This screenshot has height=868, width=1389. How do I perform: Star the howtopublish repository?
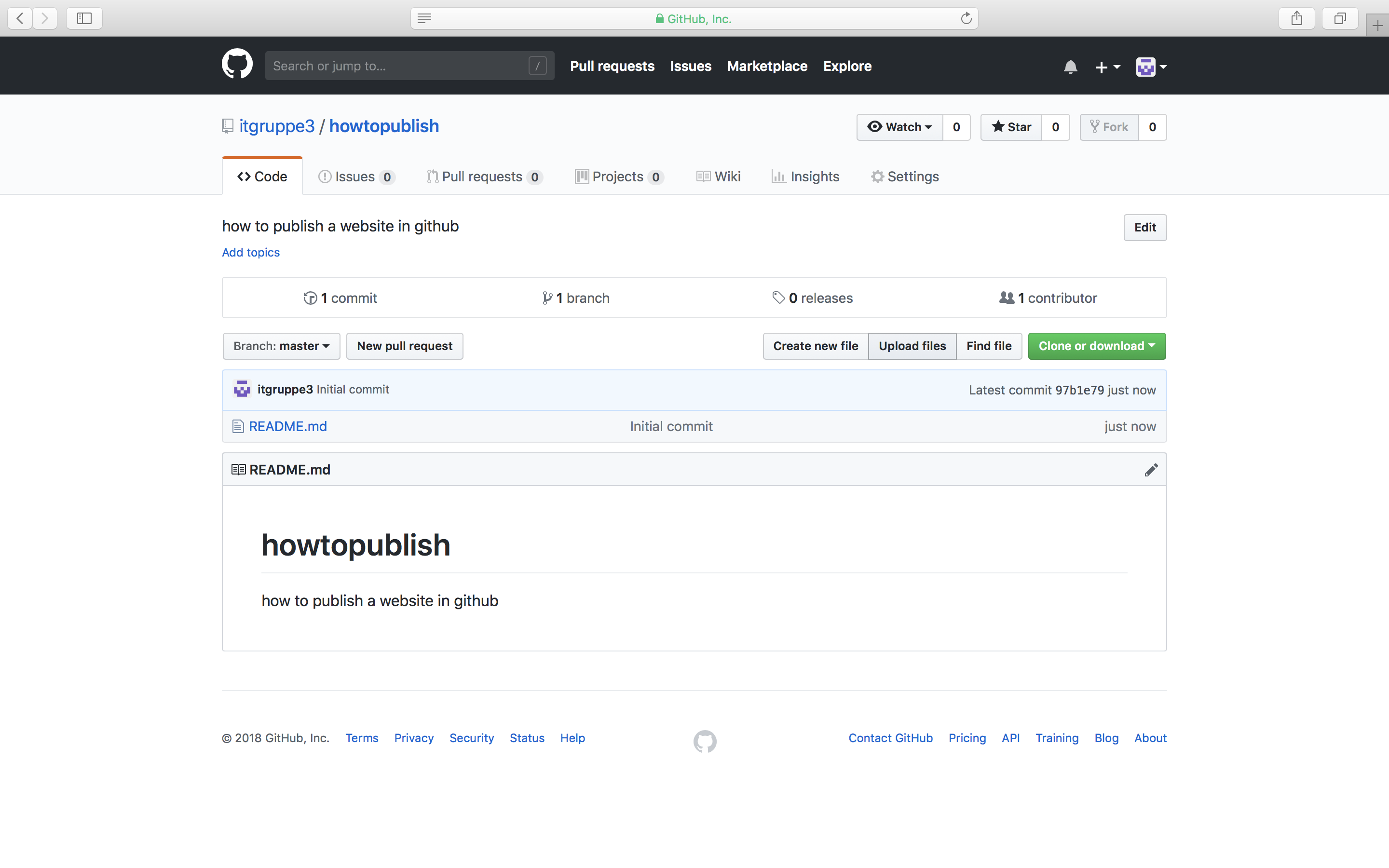[1011, 127]
